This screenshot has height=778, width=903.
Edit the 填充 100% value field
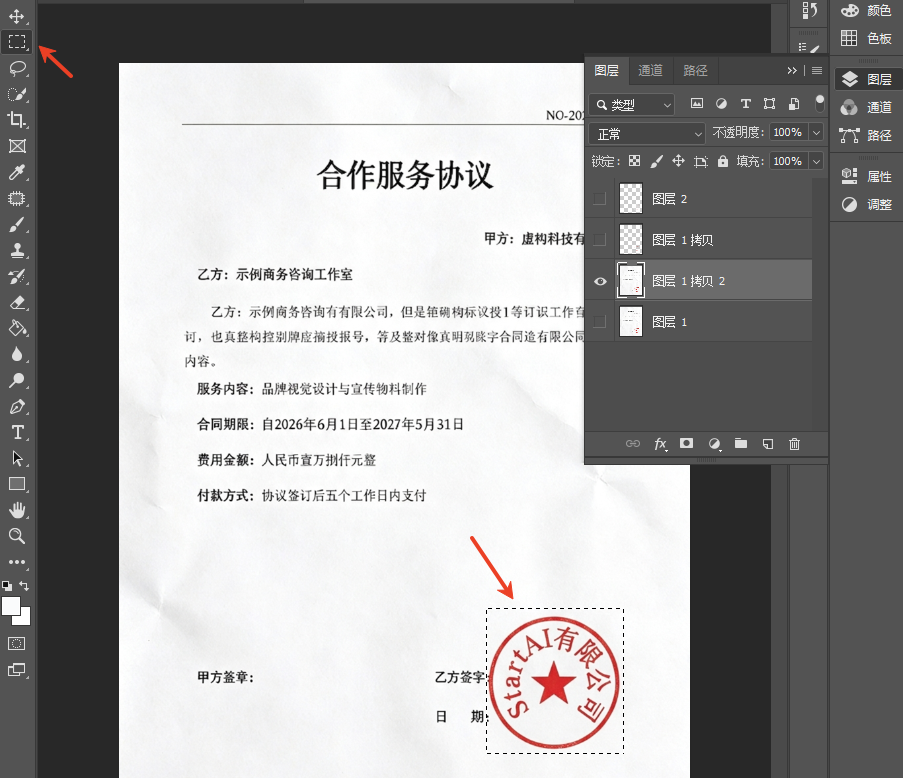[788, 161]
